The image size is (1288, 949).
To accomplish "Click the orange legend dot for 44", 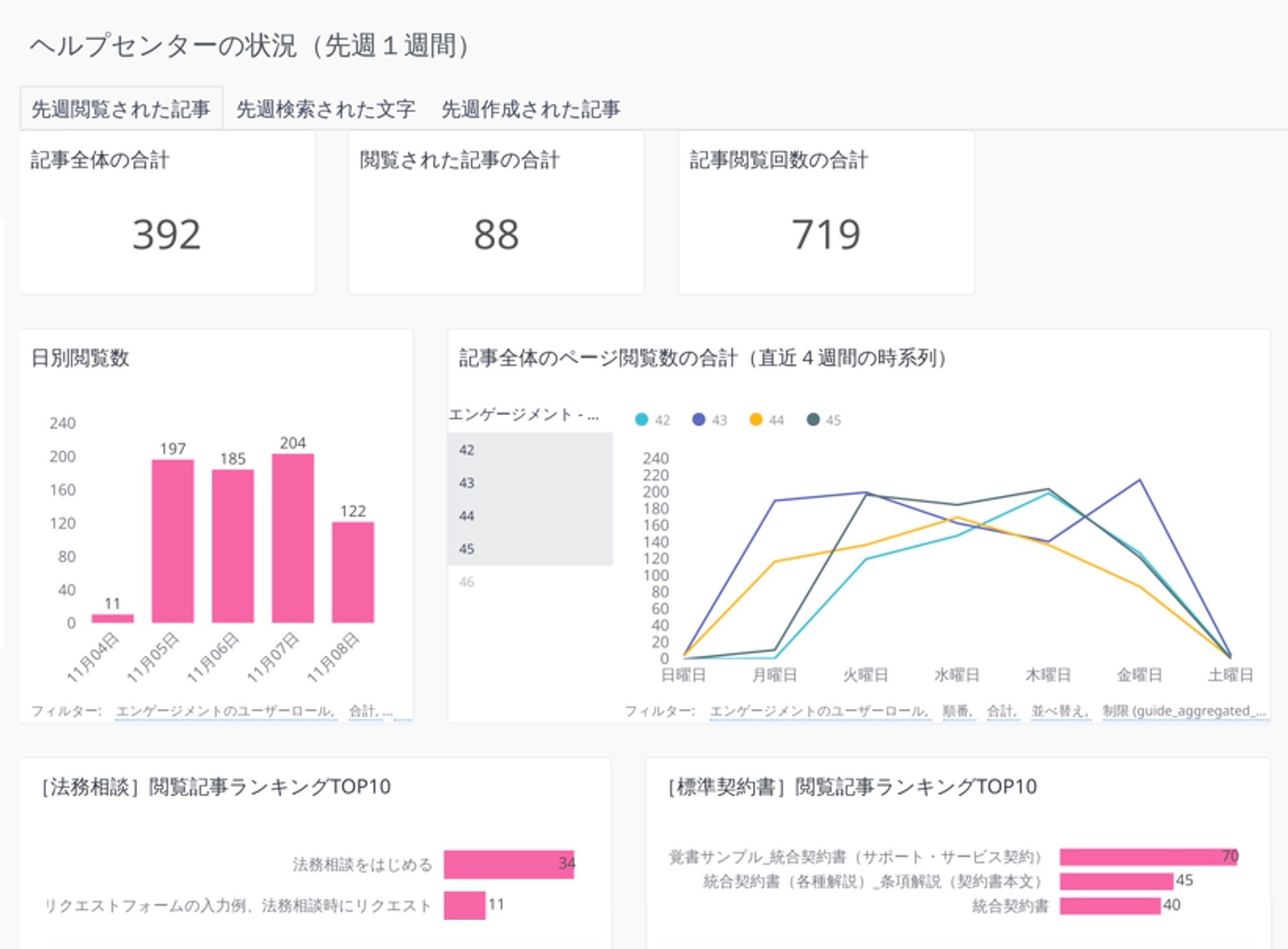I will click(x=756, y=420).
